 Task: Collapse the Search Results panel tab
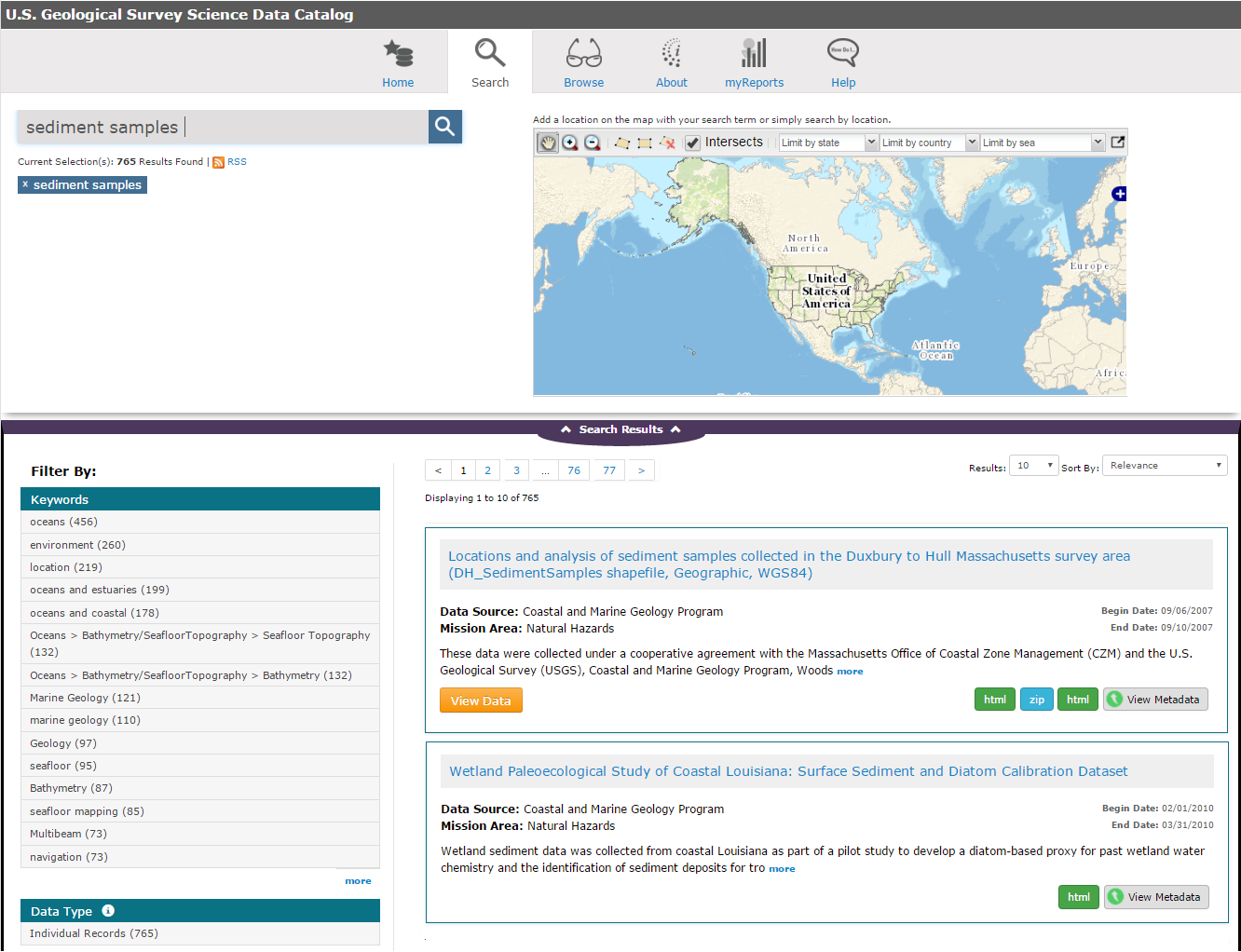pos(620,429)
